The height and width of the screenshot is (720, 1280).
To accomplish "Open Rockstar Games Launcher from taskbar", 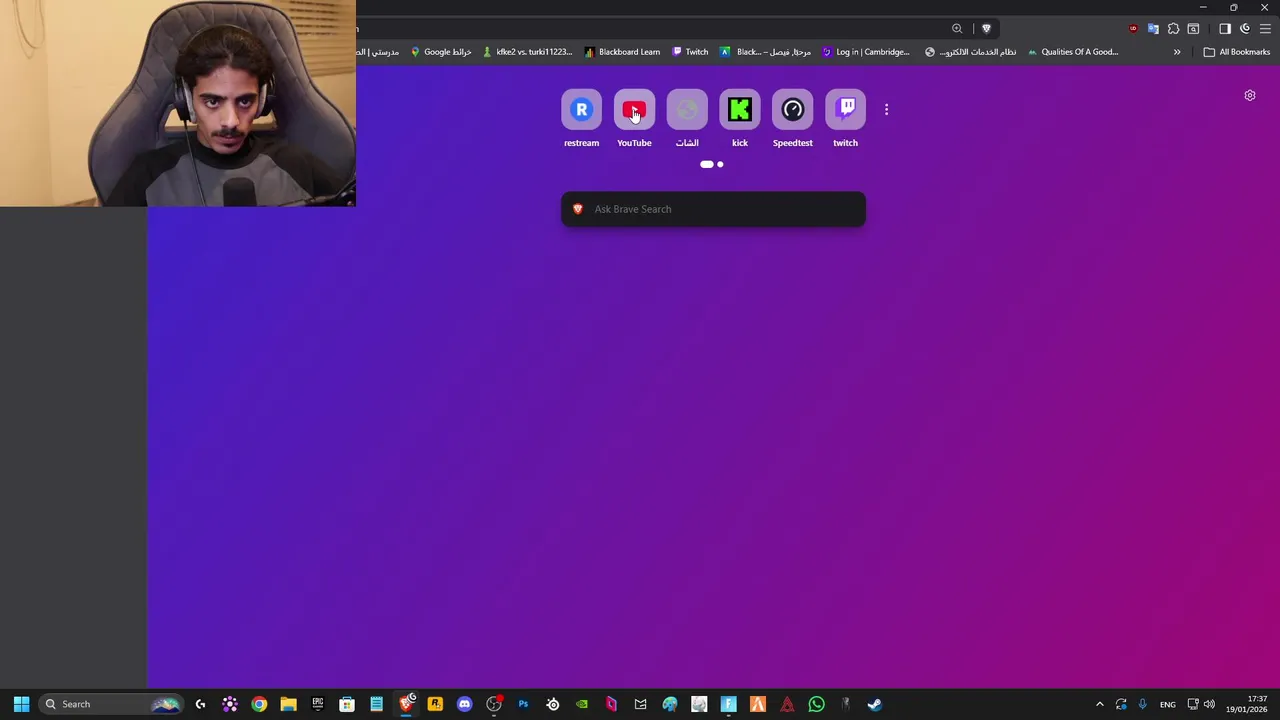I will [435, 704].
